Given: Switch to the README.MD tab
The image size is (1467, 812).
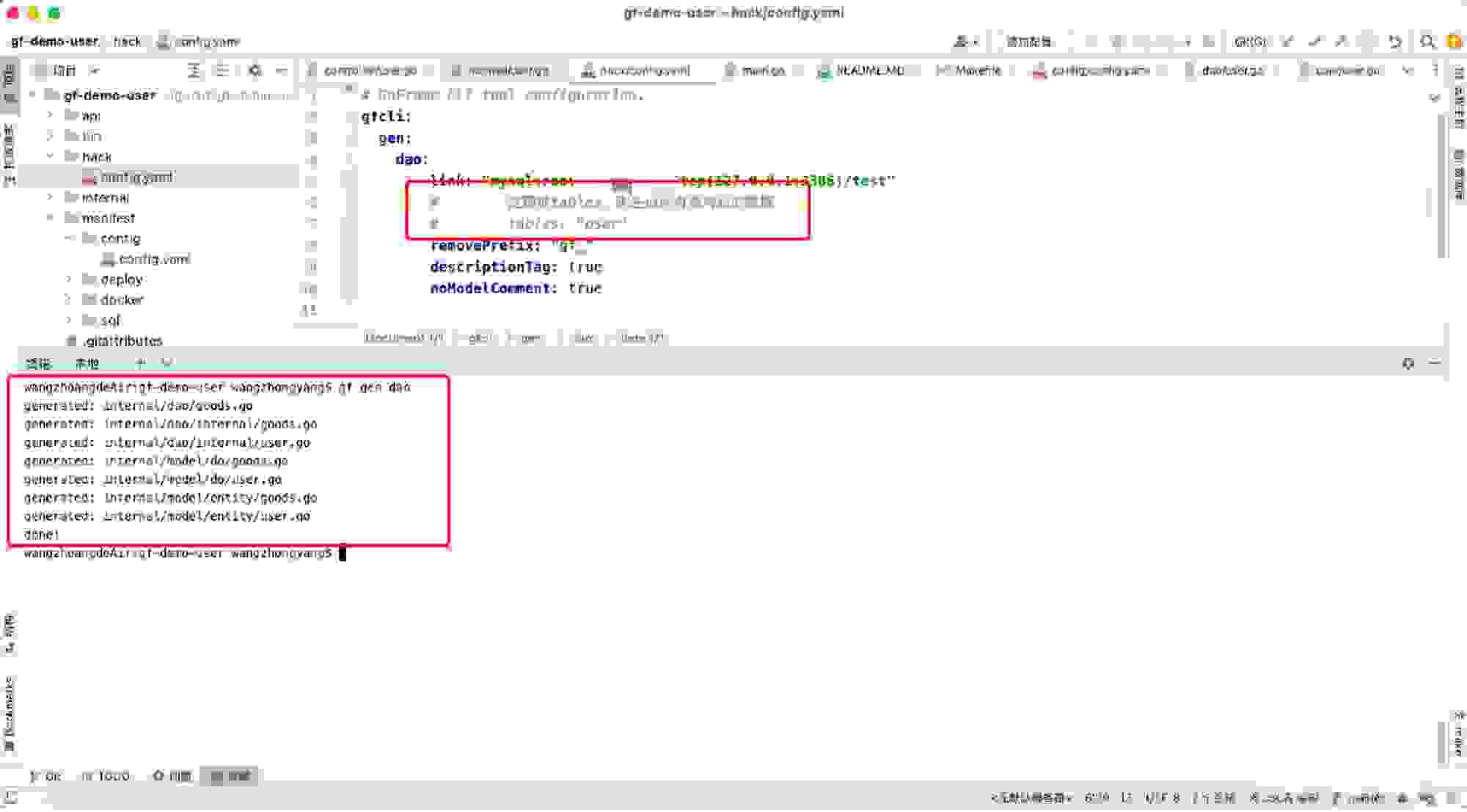Looking at the screenshot, I should coord(870,70).
